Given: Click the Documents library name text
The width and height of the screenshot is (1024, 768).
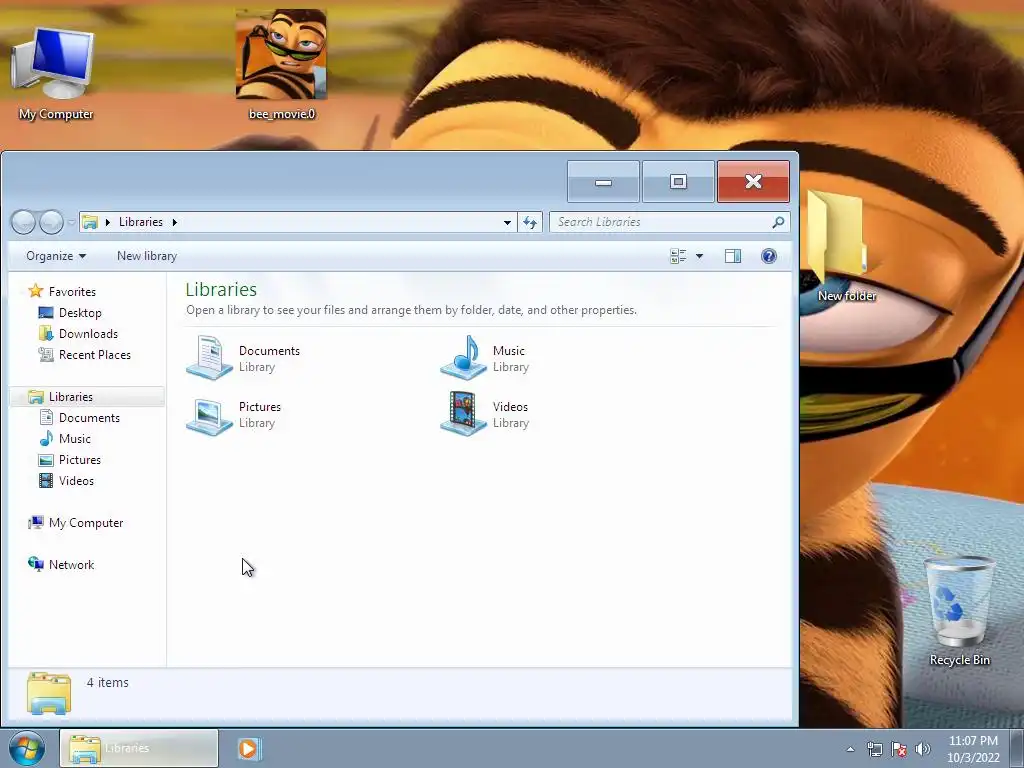Looking at the screenshot, I should click(269, 351).
